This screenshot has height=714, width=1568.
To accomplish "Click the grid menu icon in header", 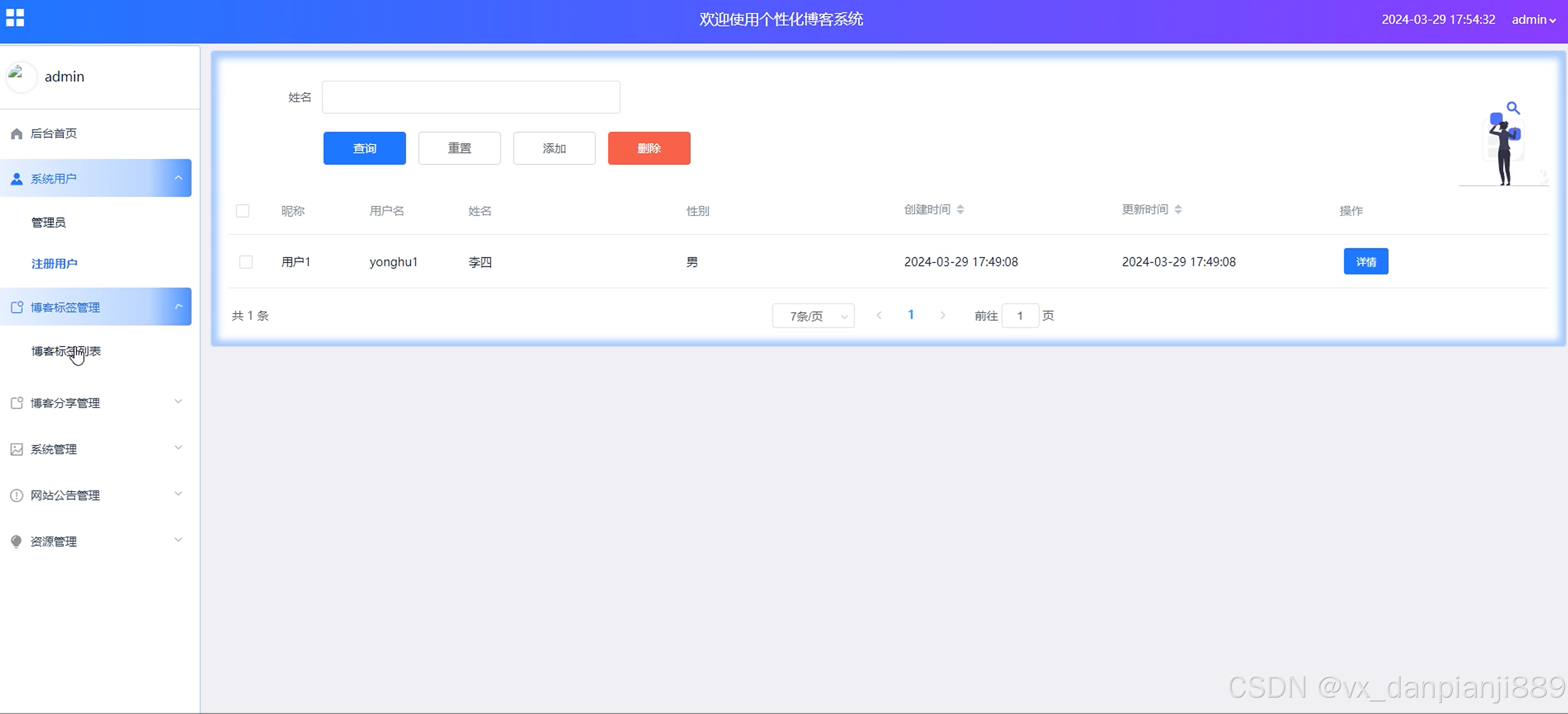I will click(15, 18).
